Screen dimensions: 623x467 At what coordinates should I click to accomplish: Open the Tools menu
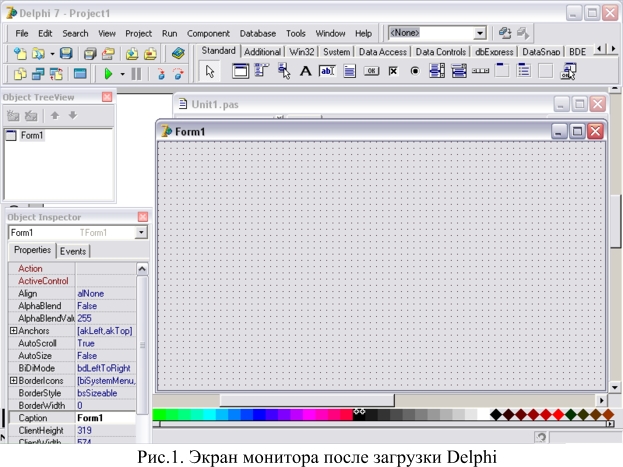[x=296, y=33]
